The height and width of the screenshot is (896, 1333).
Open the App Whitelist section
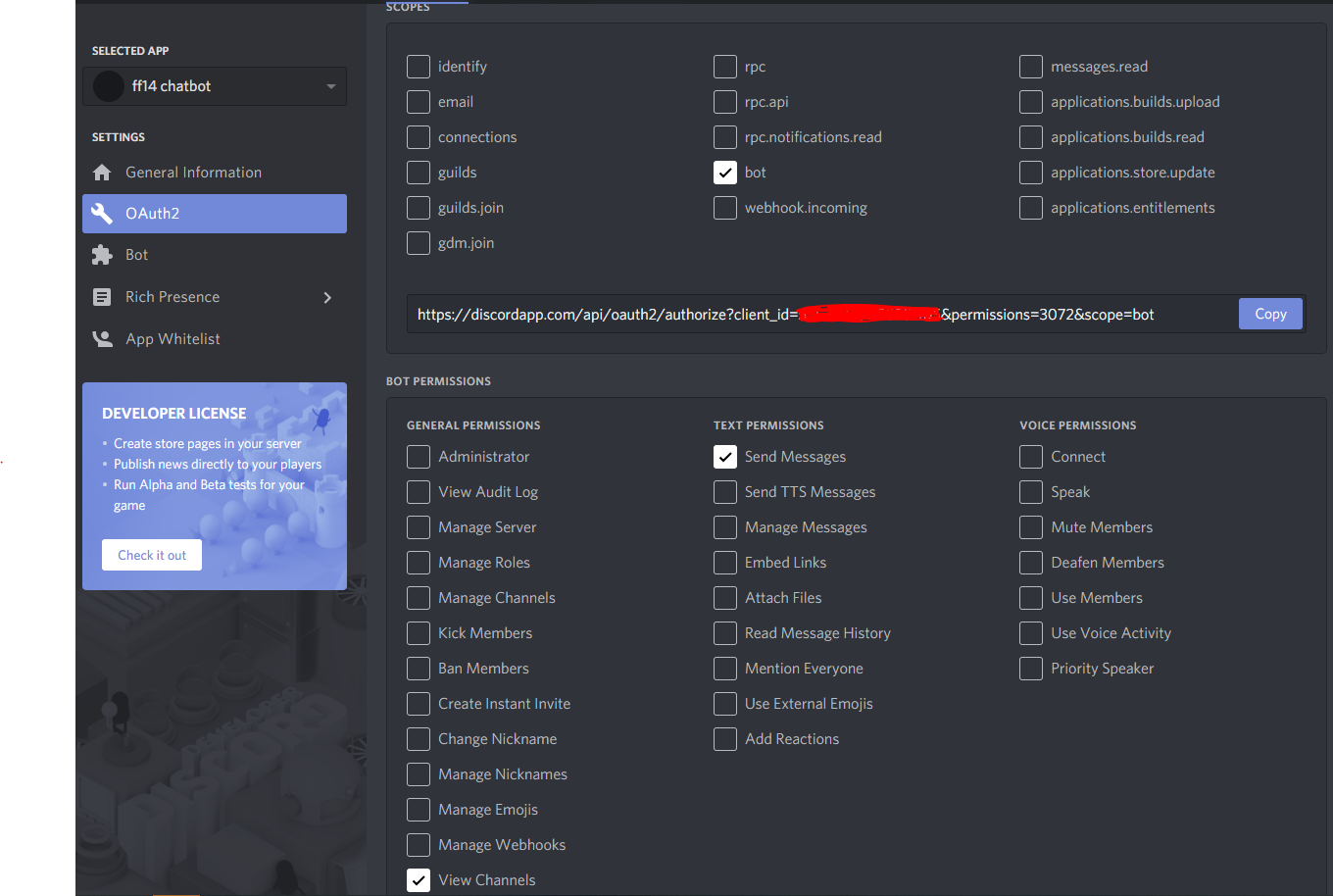pyautogui.click(x=173, y=339)
